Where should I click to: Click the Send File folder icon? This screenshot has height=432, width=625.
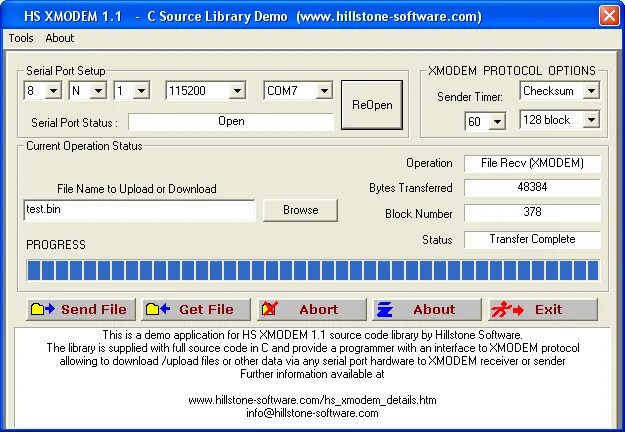pos(43,309)
